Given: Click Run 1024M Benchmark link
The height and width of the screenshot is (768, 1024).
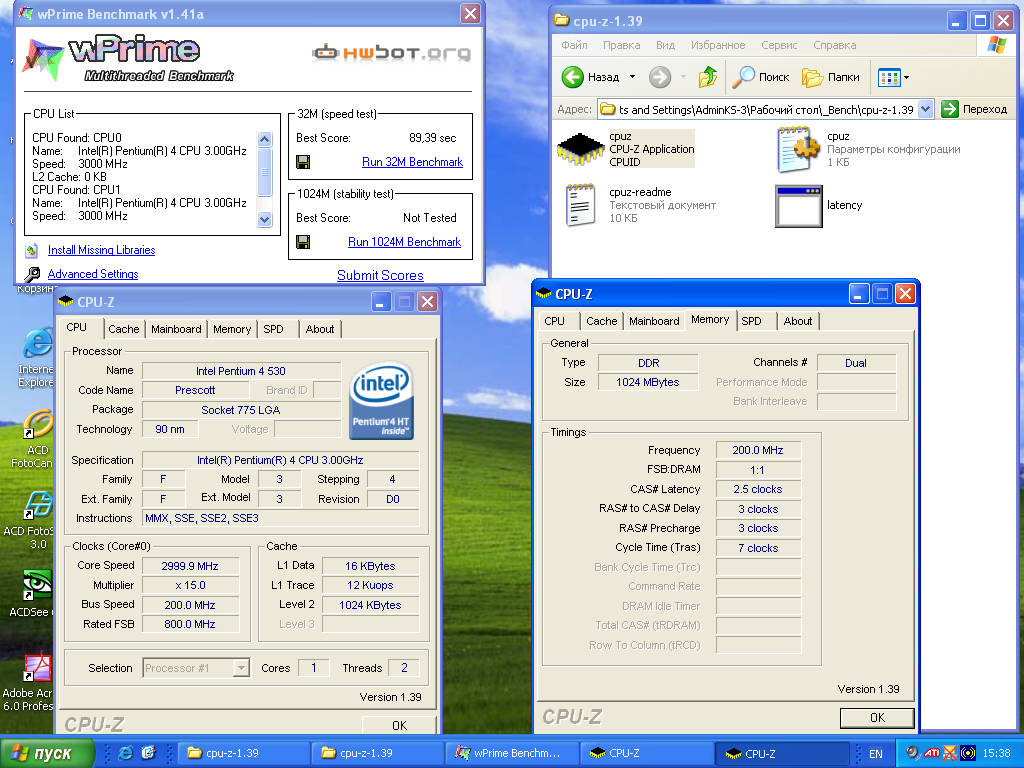Looking at the screenshot, I should (x=404, y=242).
